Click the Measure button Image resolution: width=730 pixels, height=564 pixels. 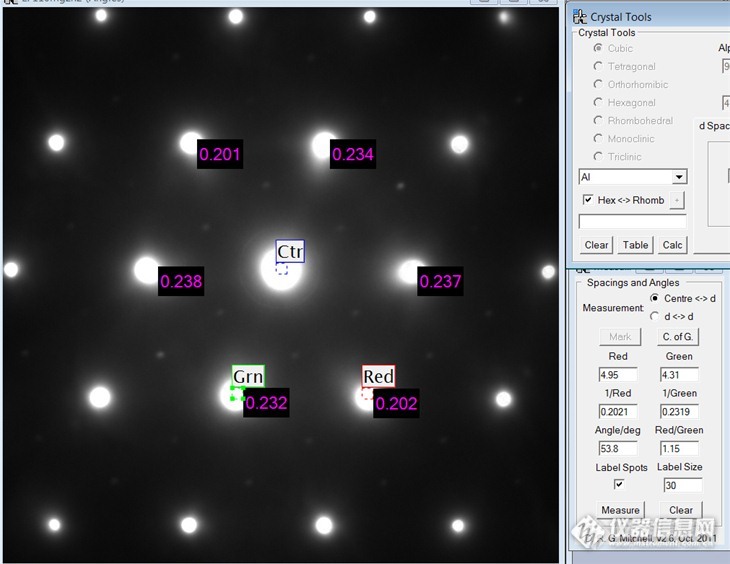coord(621,510)
